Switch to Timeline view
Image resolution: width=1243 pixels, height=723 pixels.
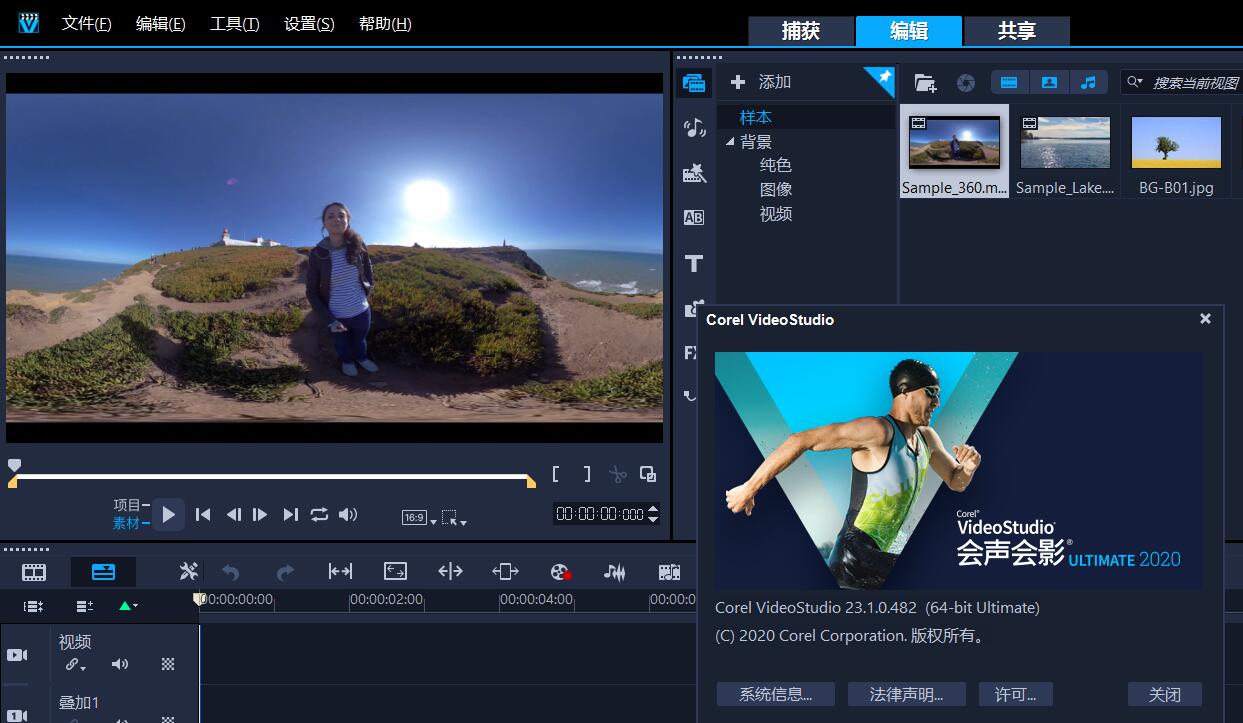point(103,572)
